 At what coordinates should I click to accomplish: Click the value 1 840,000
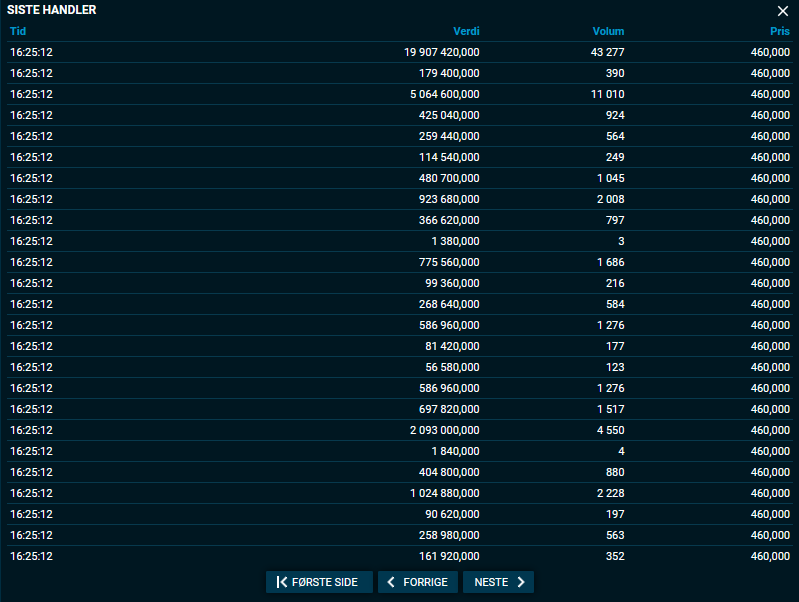point(455,451)
